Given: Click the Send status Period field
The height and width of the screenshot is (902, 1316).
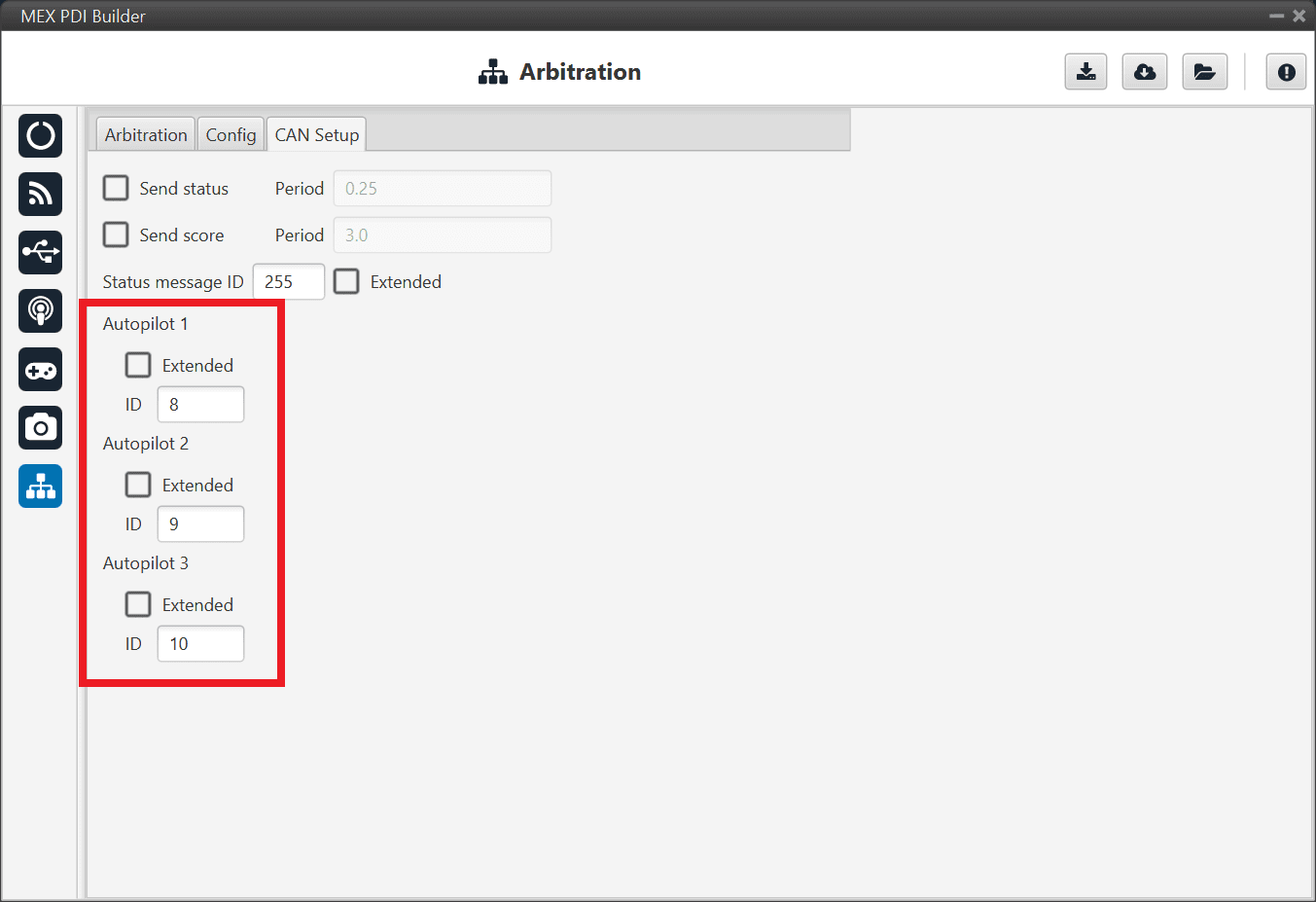Looking at the screenshot, I should [443, 188].
